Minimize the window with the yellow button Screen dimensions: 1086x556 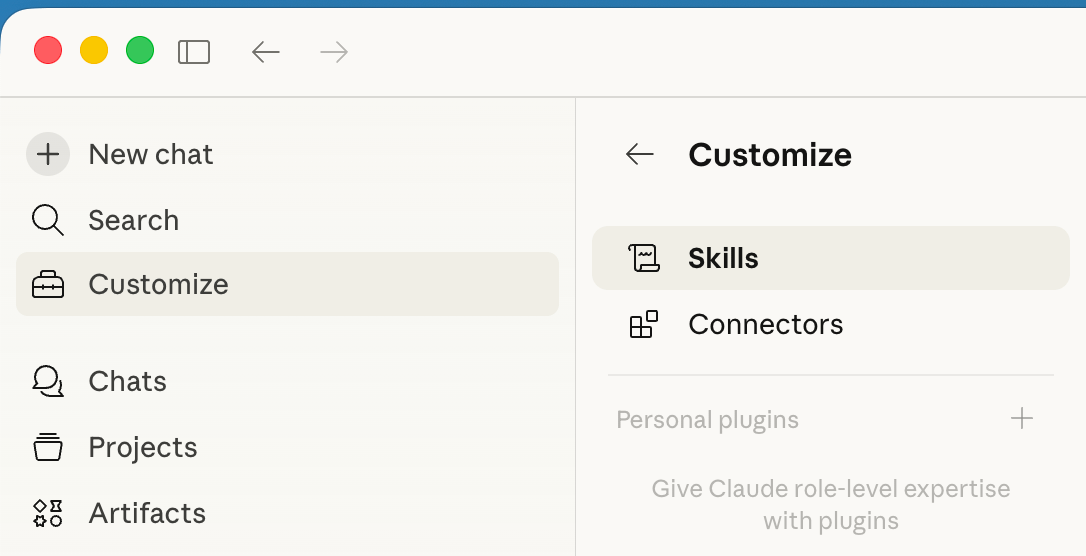[x=94, y=51]
